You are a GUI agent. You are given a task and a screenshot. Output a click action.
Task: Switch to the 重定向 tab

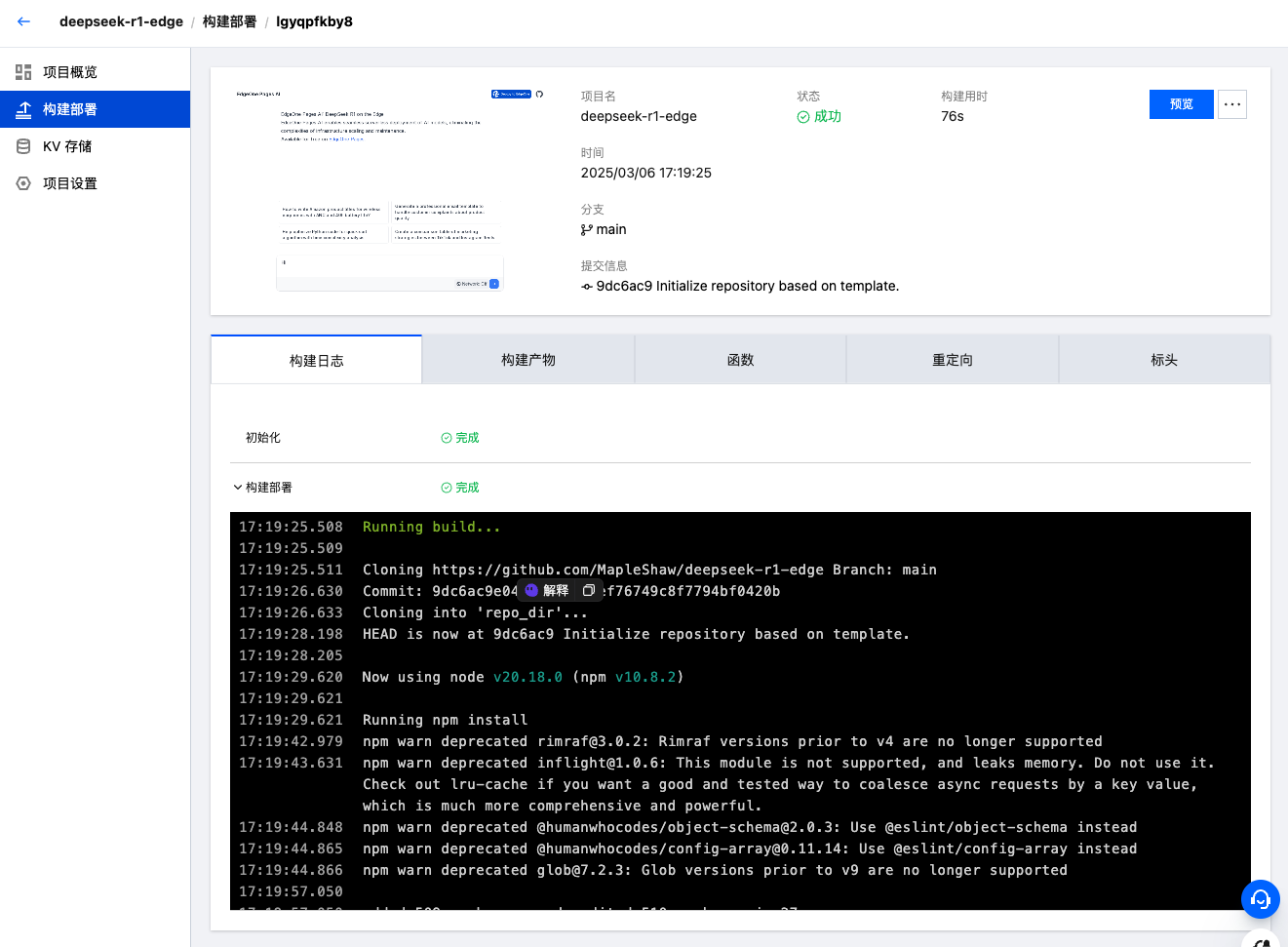click(x=952, y=360)
